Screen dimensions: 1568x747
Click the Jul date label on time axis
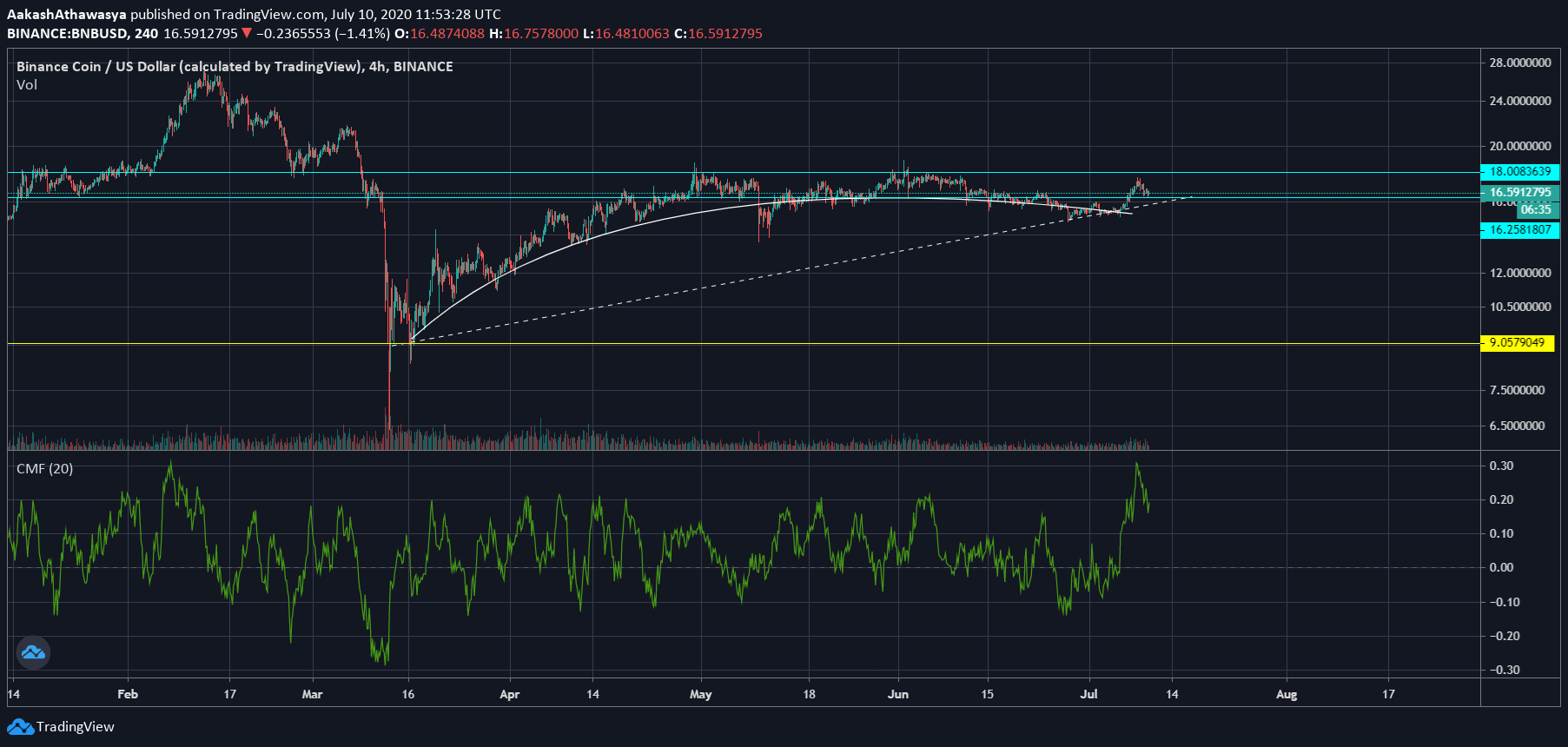1088,694
